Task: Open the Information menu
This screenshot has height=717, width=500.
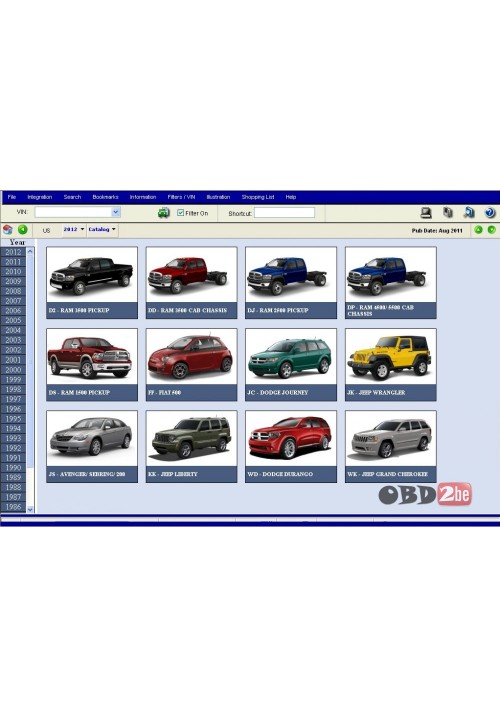Action: (x=143, y=197)
